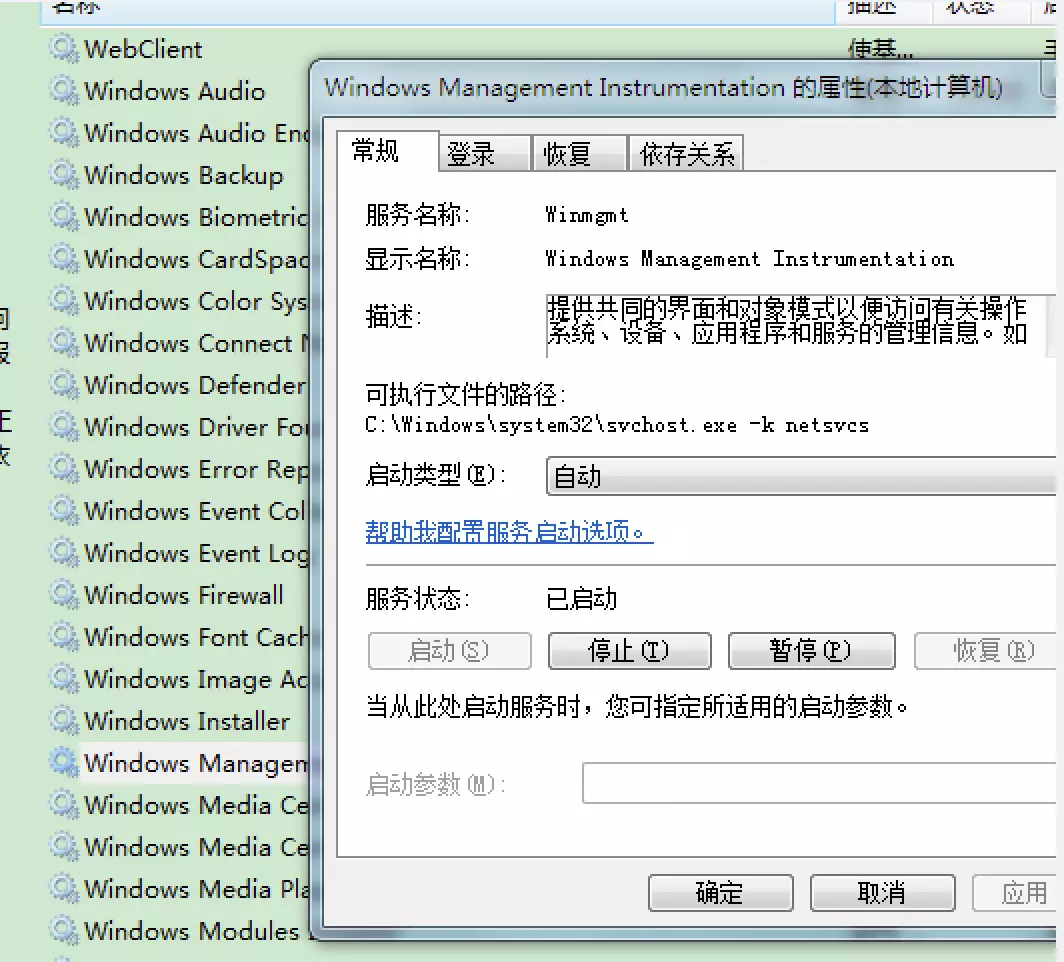This screenshot has height=962, width=1064.
Task: Open the 帮助我配置服务启动选项 link
Action: click(508, 531)
